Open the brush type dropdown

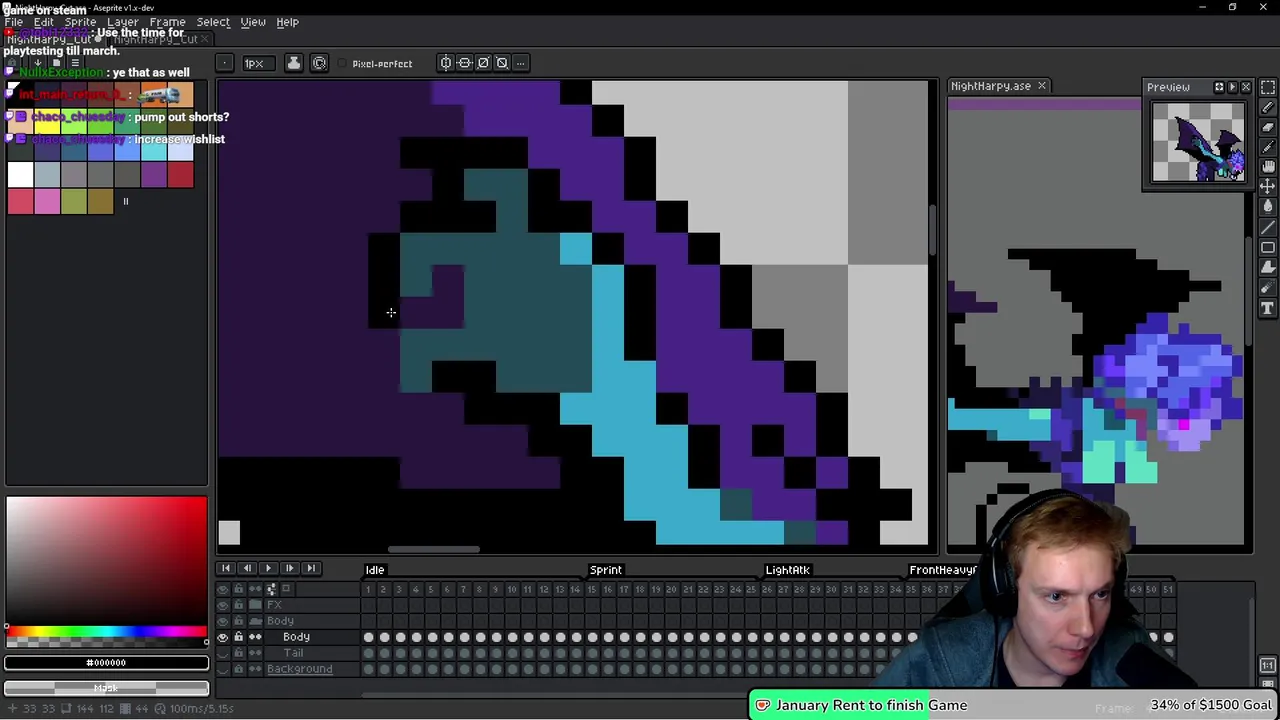[226, 63]
